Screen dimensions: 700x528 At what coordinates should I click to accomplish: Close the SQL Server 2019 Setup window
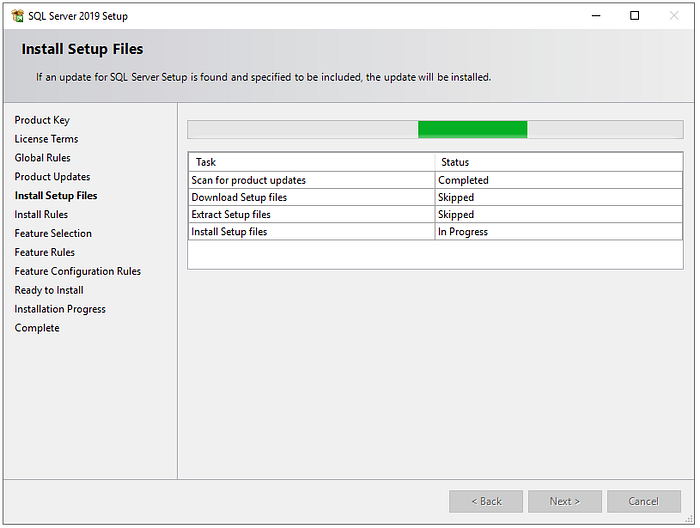click(x=674, y=16)
